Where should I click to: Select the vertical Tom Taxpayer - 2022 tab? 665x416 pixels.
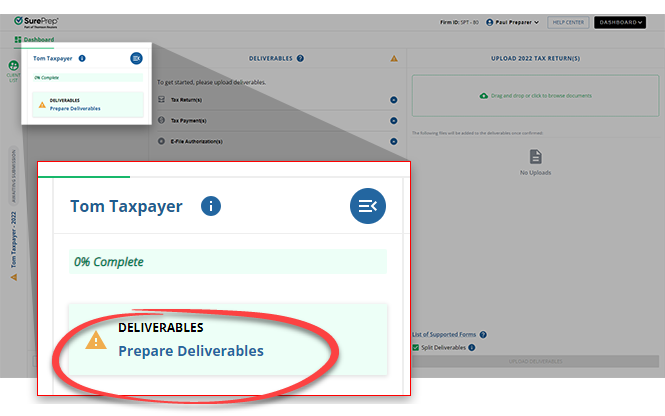(13, 240)
